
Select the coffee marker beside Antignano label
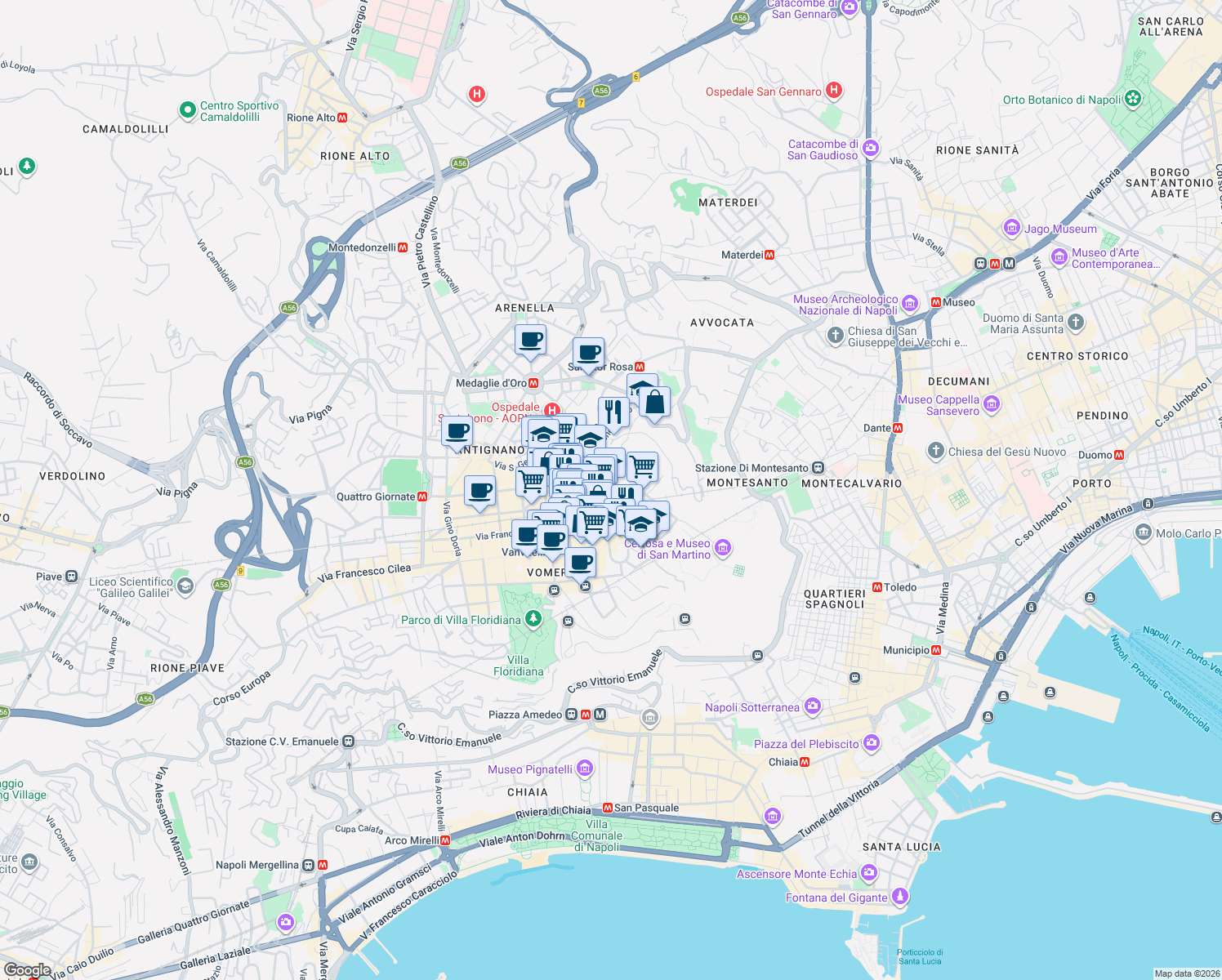click(457, 431)
